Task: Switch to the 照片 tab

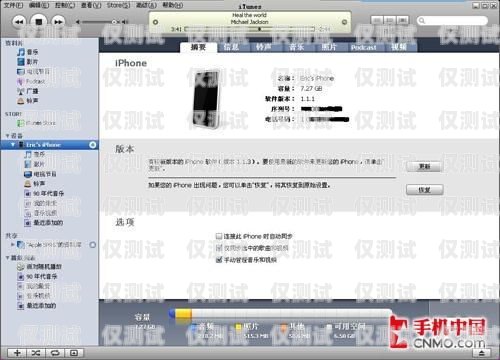Action: click(329, 47)
